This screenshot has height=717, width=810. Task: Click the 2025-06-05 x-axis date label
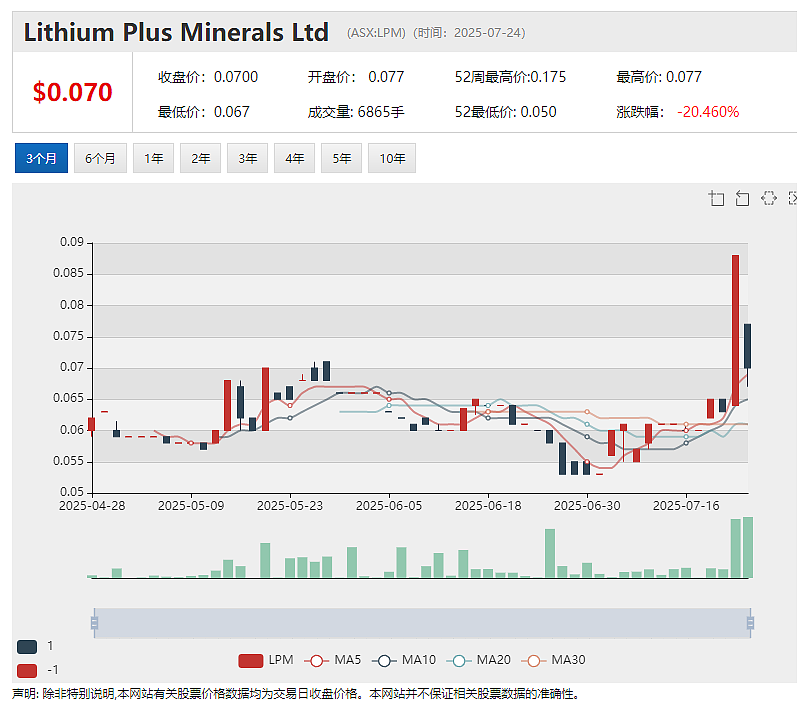(389, 506)
